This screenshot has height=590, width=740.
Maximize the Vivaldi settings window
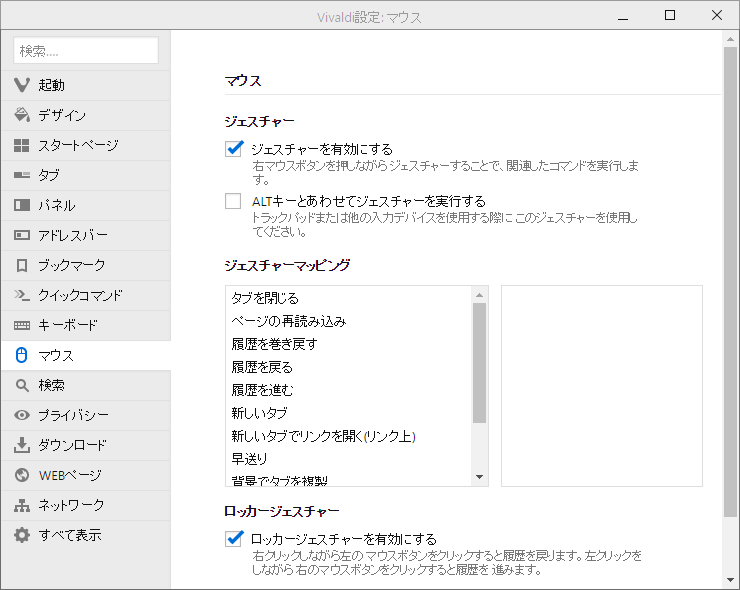pos(670,16)
